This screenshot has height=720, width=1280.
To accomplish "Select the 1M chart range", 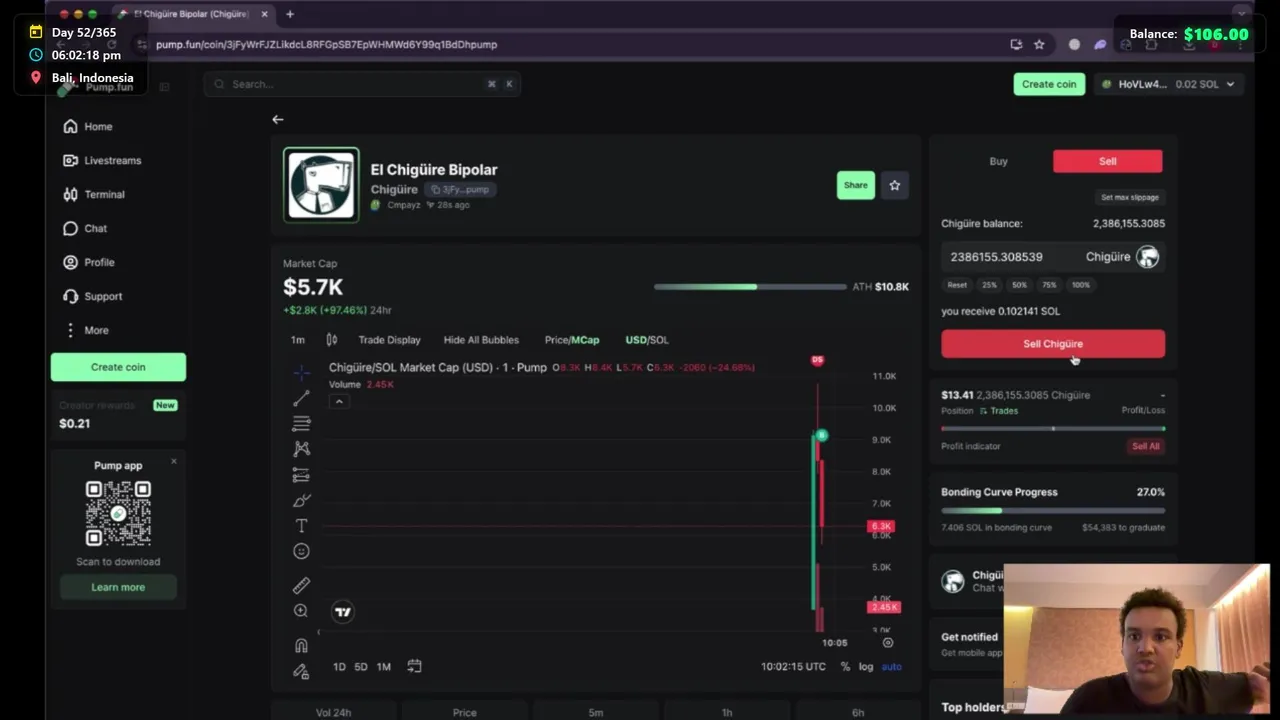I will point(383,667).
